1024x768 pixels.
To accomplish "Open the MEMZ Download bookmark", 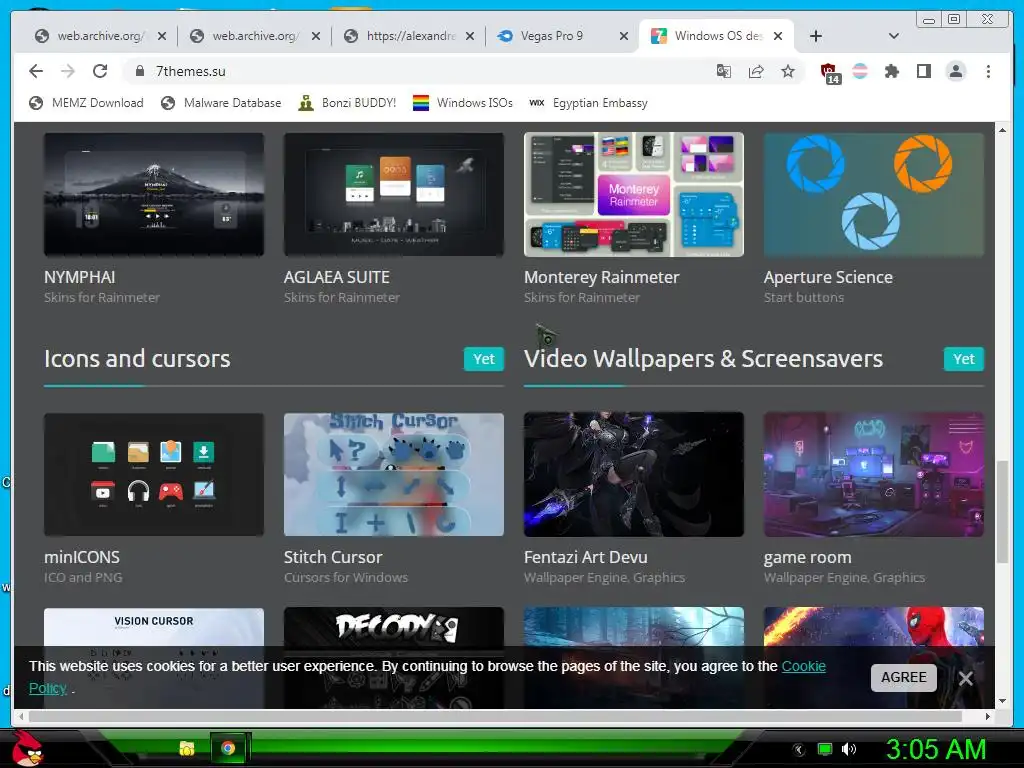I will click(86, 103).
